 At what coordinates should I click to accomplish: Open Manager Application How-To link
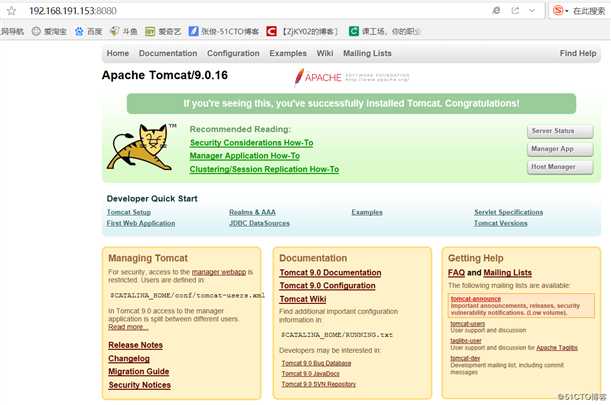[245, 156]
